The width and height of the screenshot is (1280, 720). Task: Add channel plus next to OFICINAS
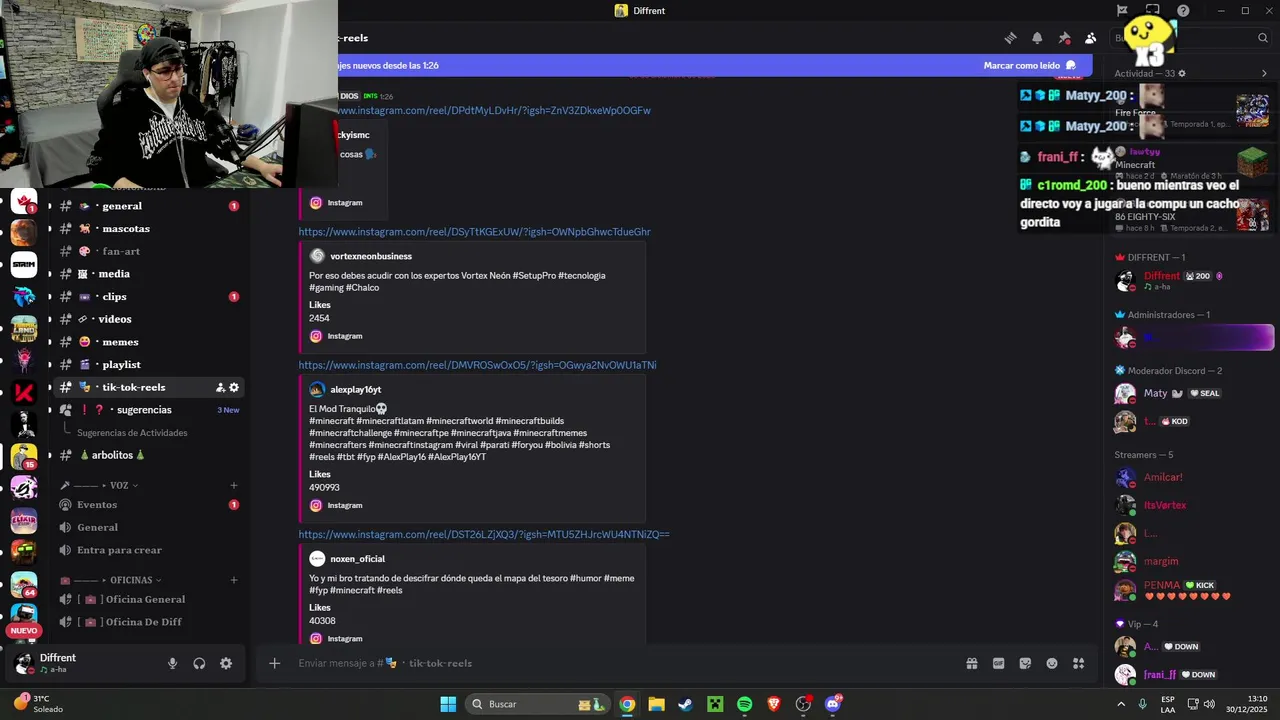pos(234,580)
